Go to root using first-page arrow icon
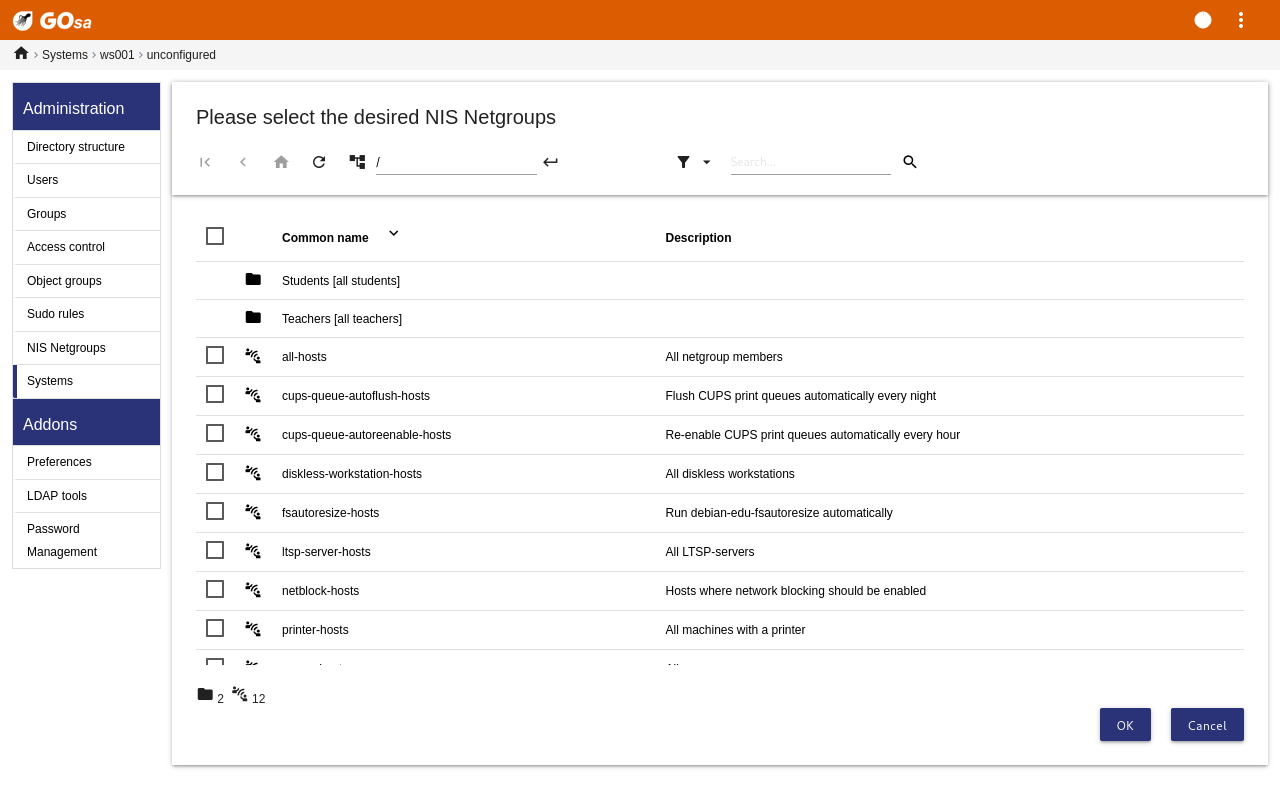1280x800 pixels. pos(205,162)
